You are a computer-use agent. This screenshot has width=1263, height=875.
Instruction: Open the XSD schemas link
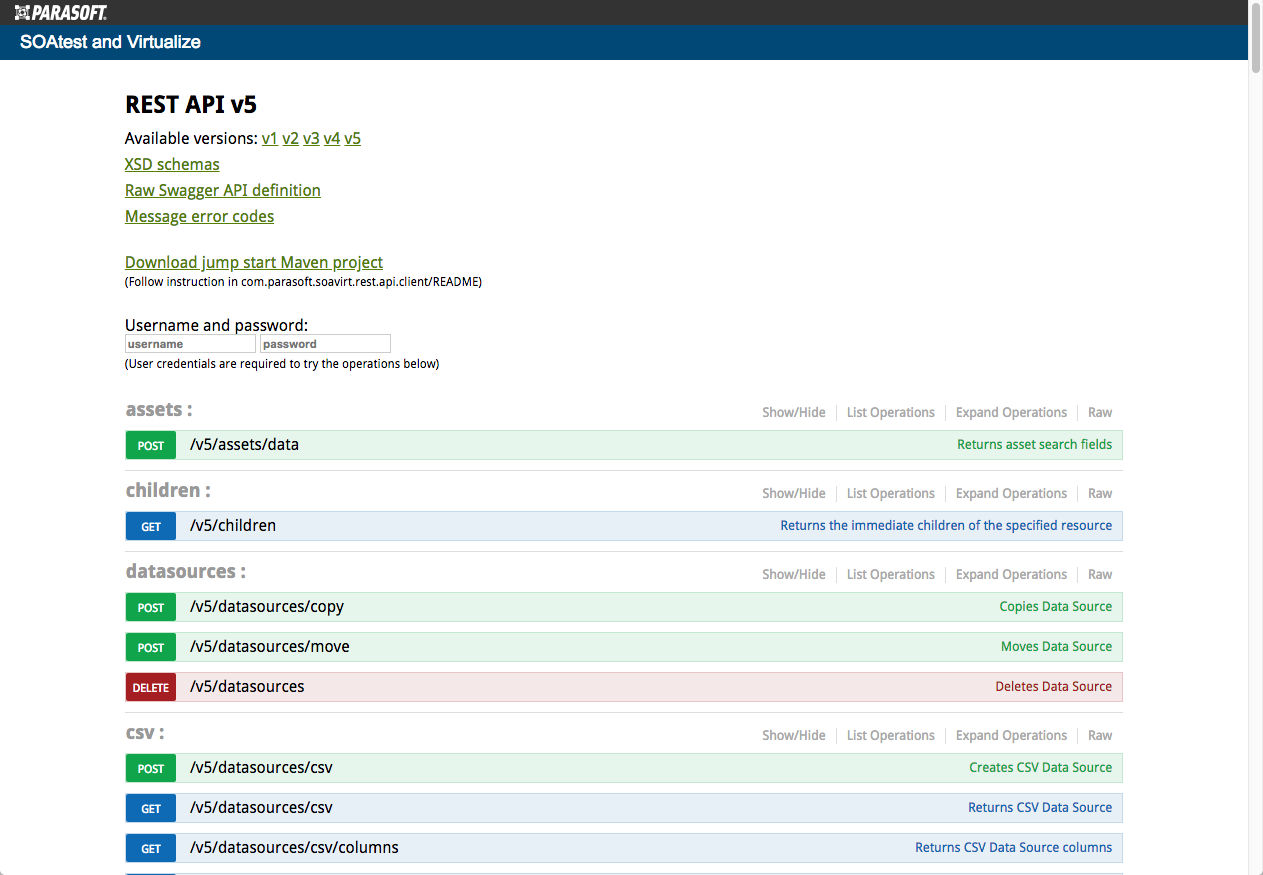click(172, 165)
